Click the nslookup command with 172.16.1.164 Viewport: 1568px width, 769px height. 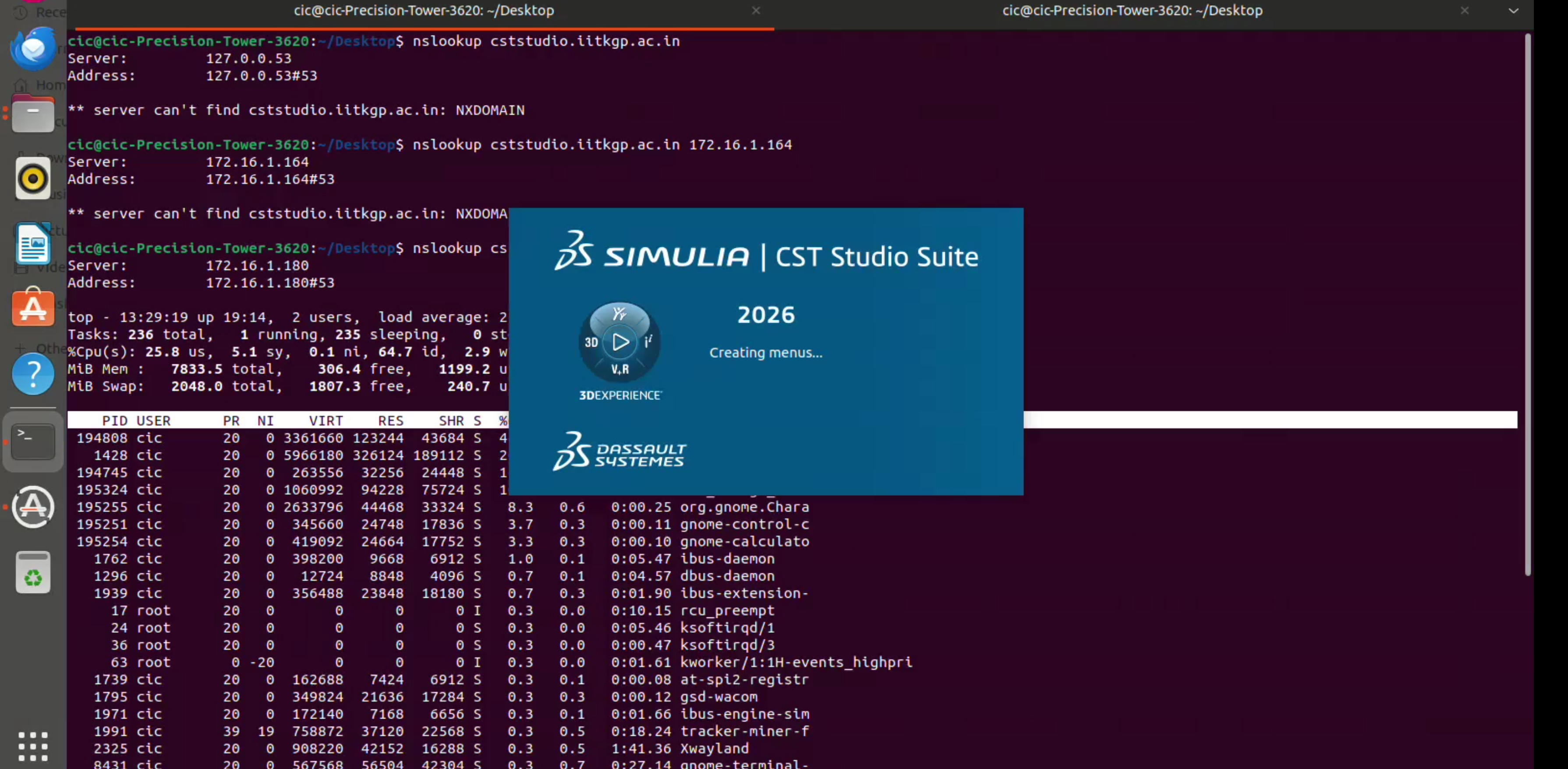pos(602,145)
